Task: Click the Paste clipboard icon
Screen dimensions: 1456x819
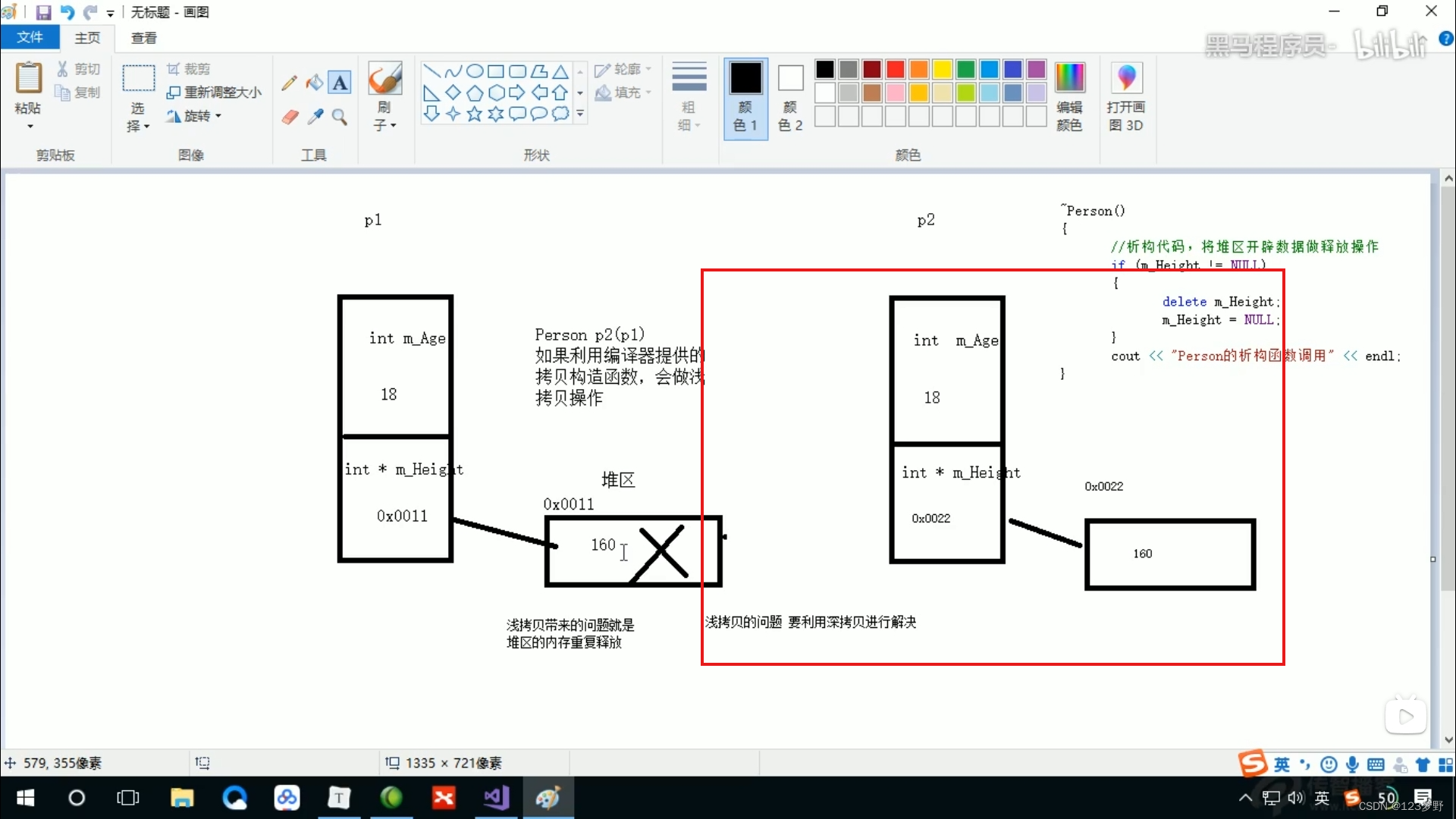Action: click(x=29, y=77)
